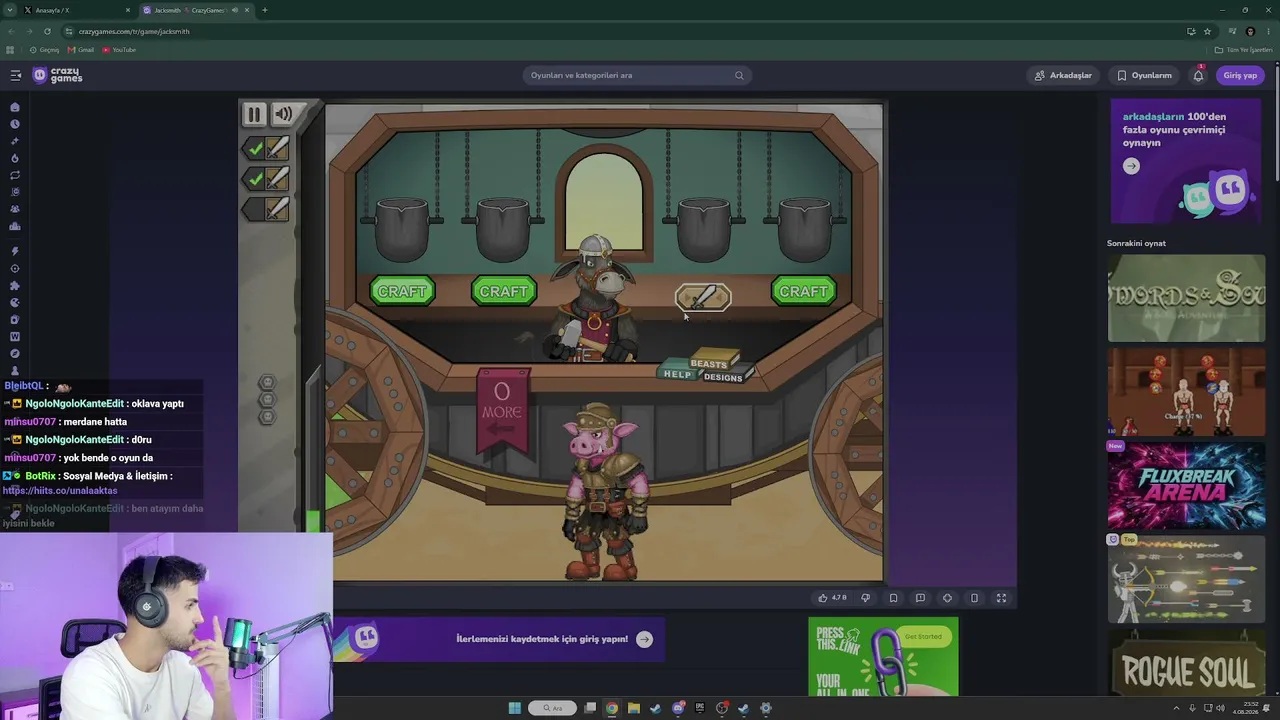Open Oyunlarım my games

[1144, 75]
